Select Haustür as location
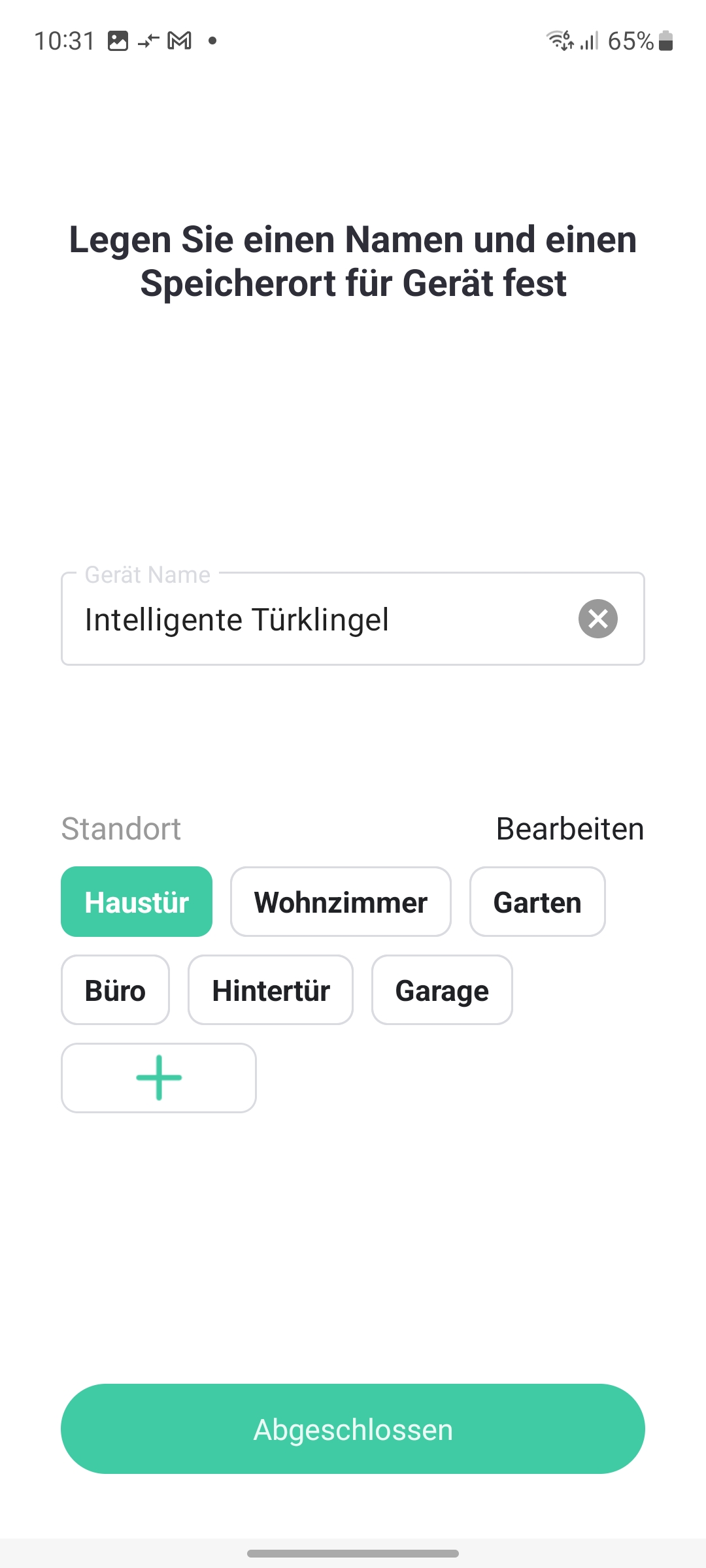Viewport: 706px width, 1568px height. click(137, 902)
